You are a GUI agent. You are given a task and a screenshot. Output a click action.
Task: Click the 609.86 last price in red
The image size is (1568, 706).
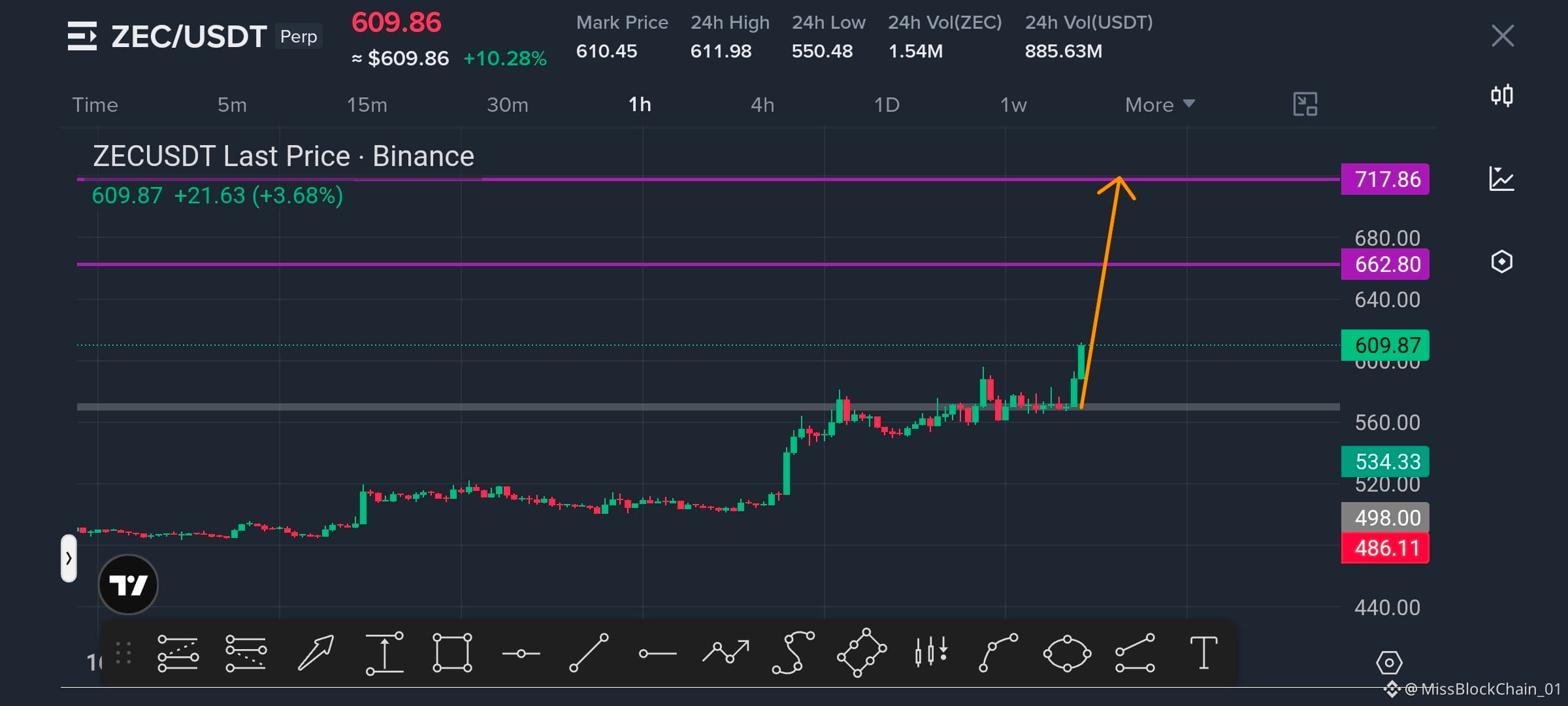click(x=397, y=22)
